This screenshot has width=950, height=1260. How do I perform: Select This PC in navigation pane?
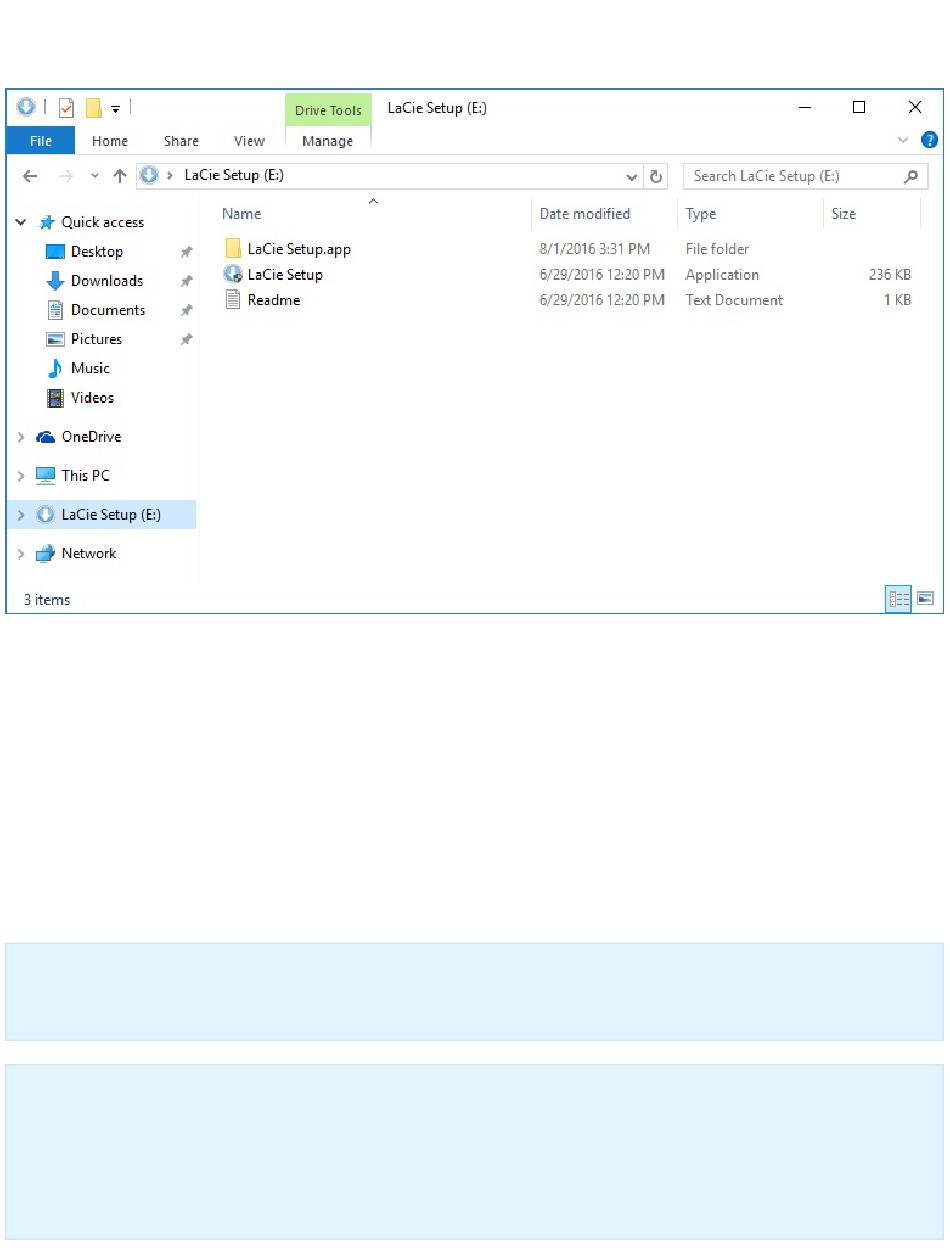[x=85, y=476]
